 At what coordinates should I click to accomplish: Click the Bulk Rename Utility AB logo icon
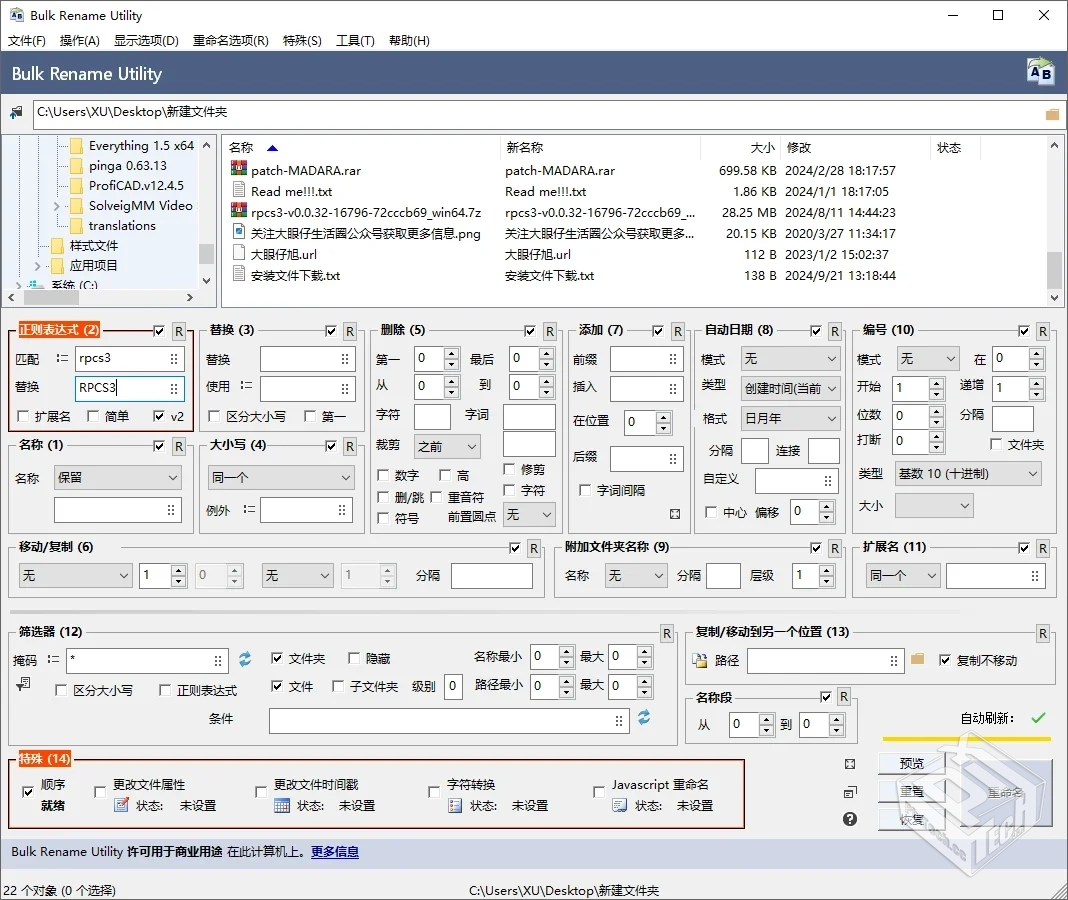1040,70
